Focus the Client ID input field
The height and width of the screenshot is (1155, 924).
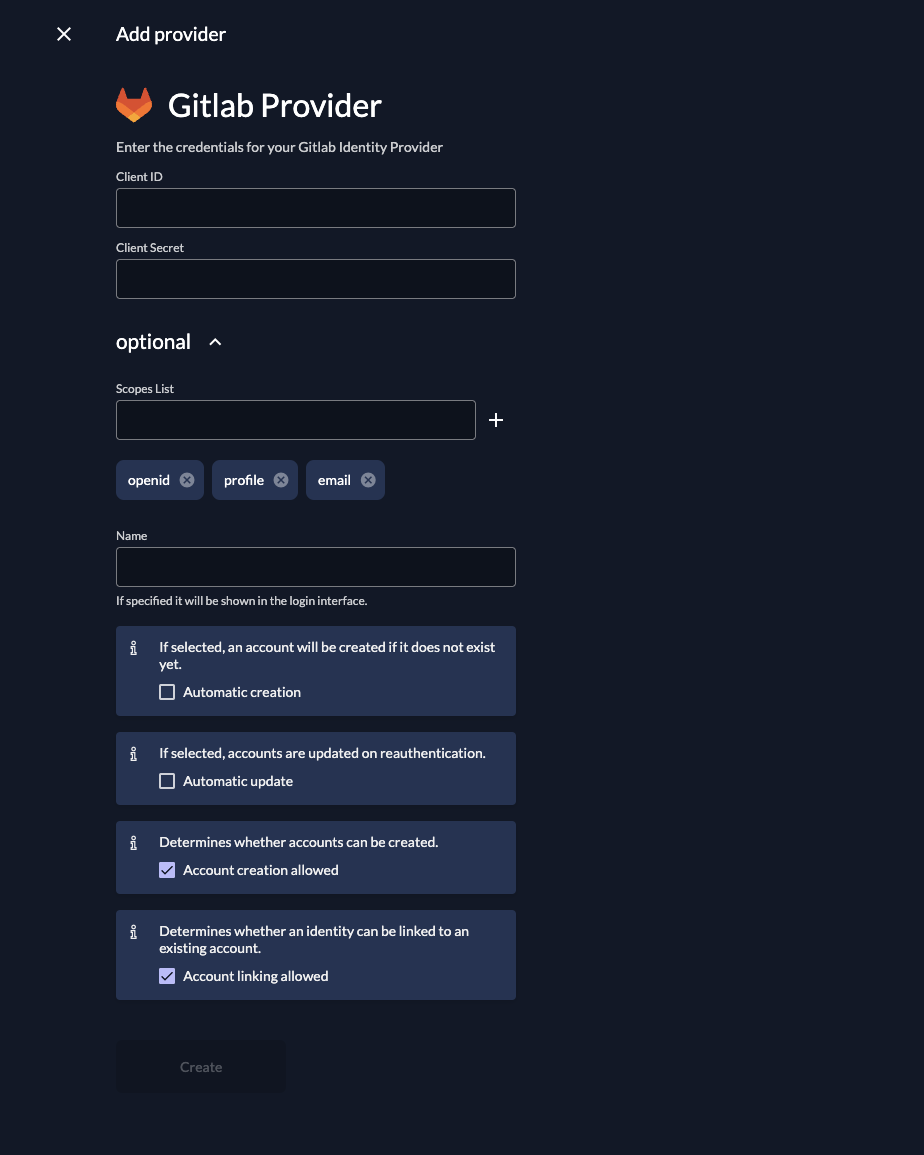[316, 208]
